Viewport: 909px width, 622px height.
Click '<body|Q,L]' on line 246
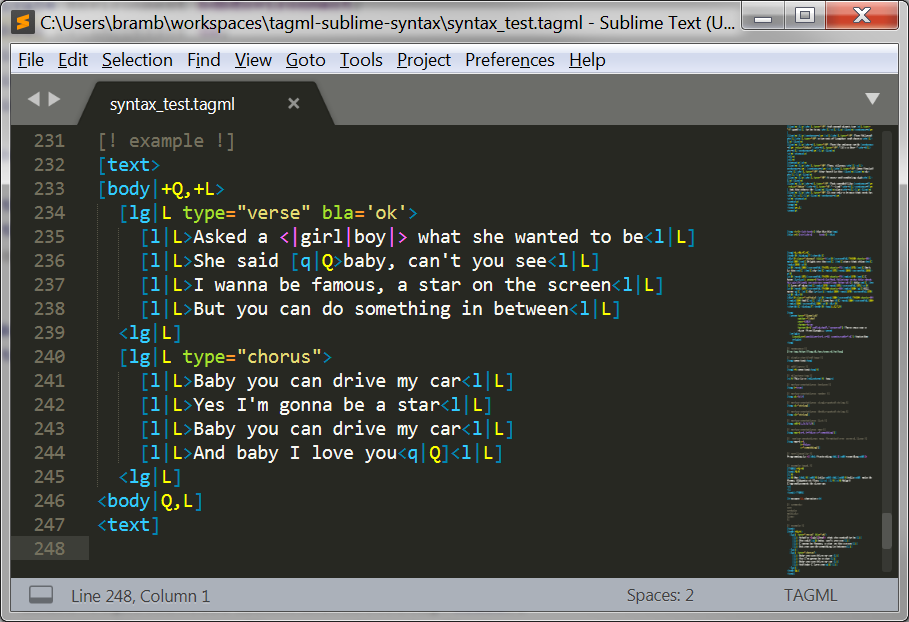tap(150, 501)
